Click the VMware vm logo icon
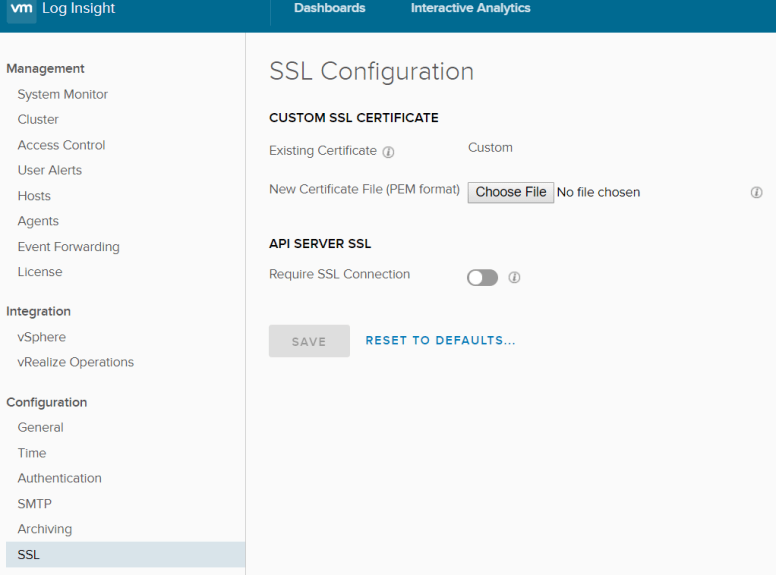This screenshot has height=575, width=776. pos(21,9)
